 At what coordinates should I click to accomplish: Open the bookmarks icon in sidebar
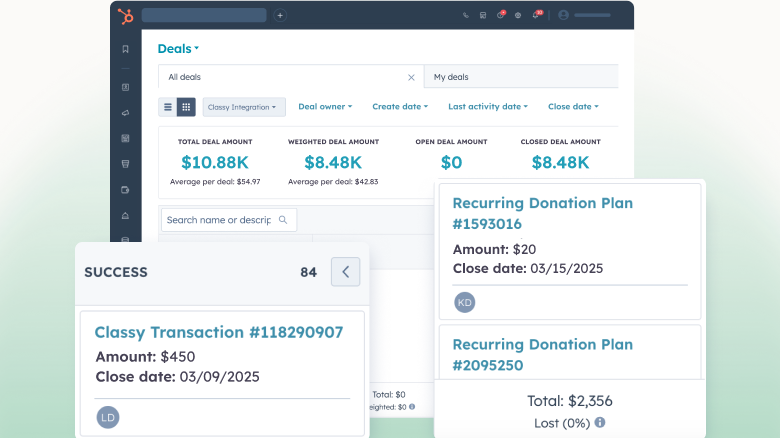pos(125,49)
